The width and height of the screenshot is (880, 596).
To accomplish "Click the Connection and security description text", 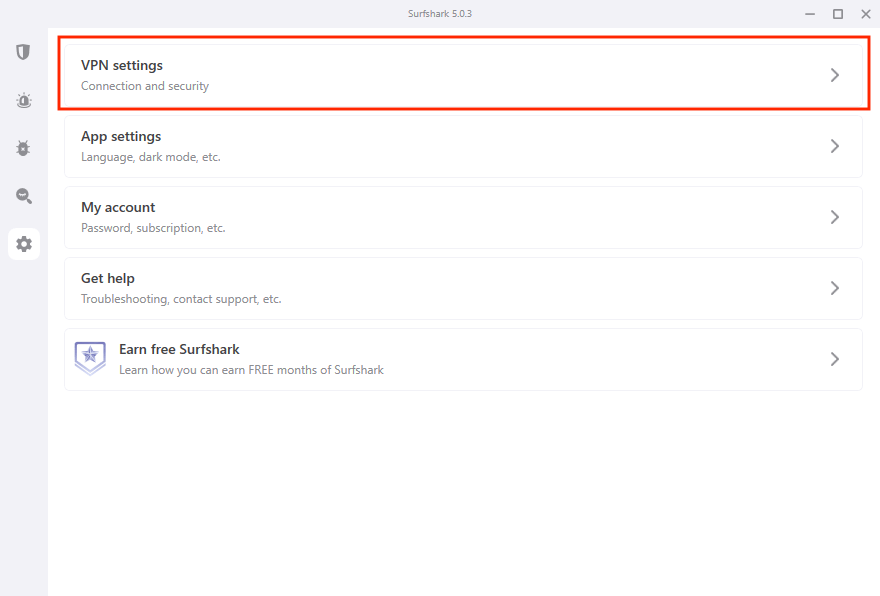I will (x=146, y=86).
